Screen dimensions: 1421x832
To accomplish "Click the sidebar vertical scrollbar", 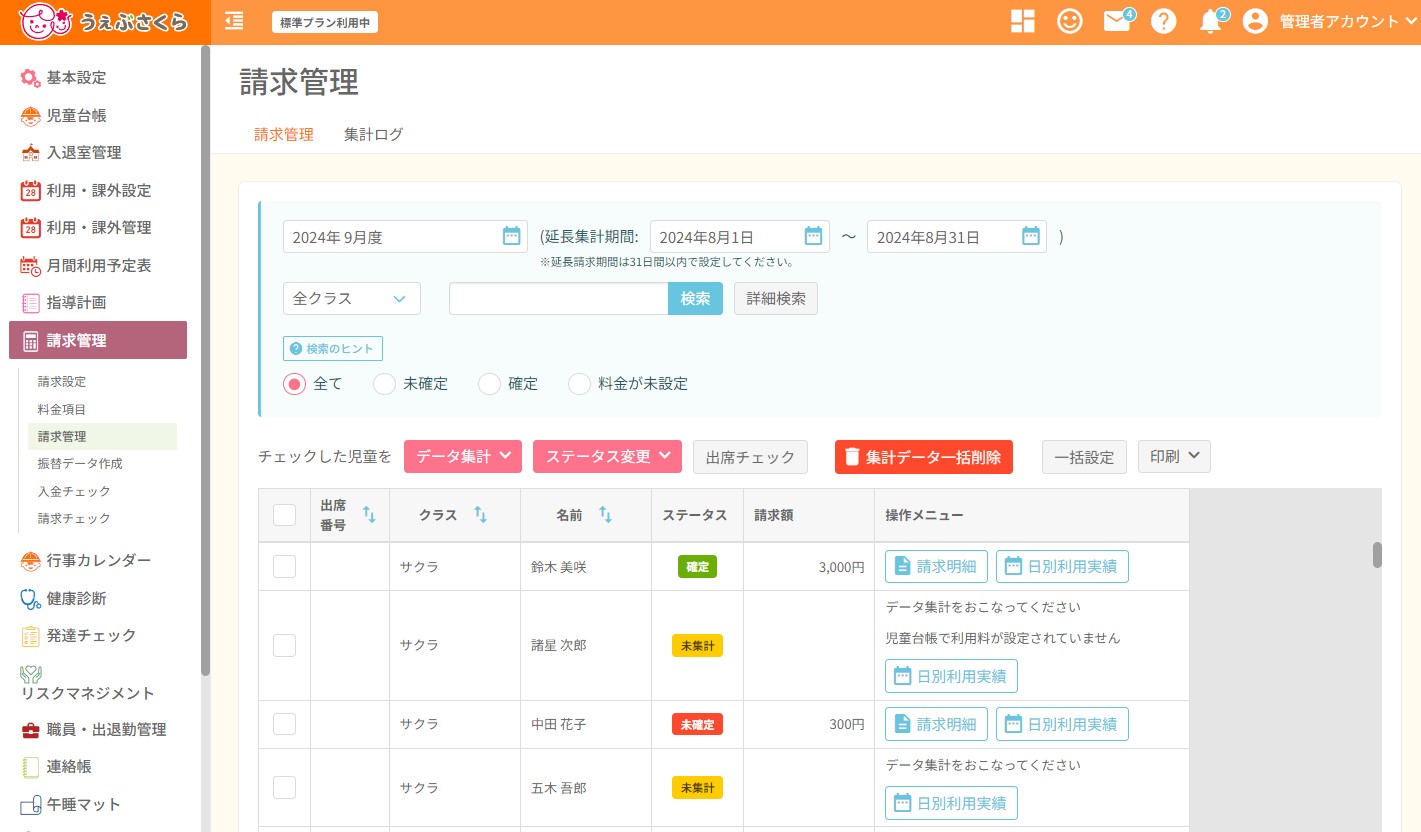I will 206,360.
